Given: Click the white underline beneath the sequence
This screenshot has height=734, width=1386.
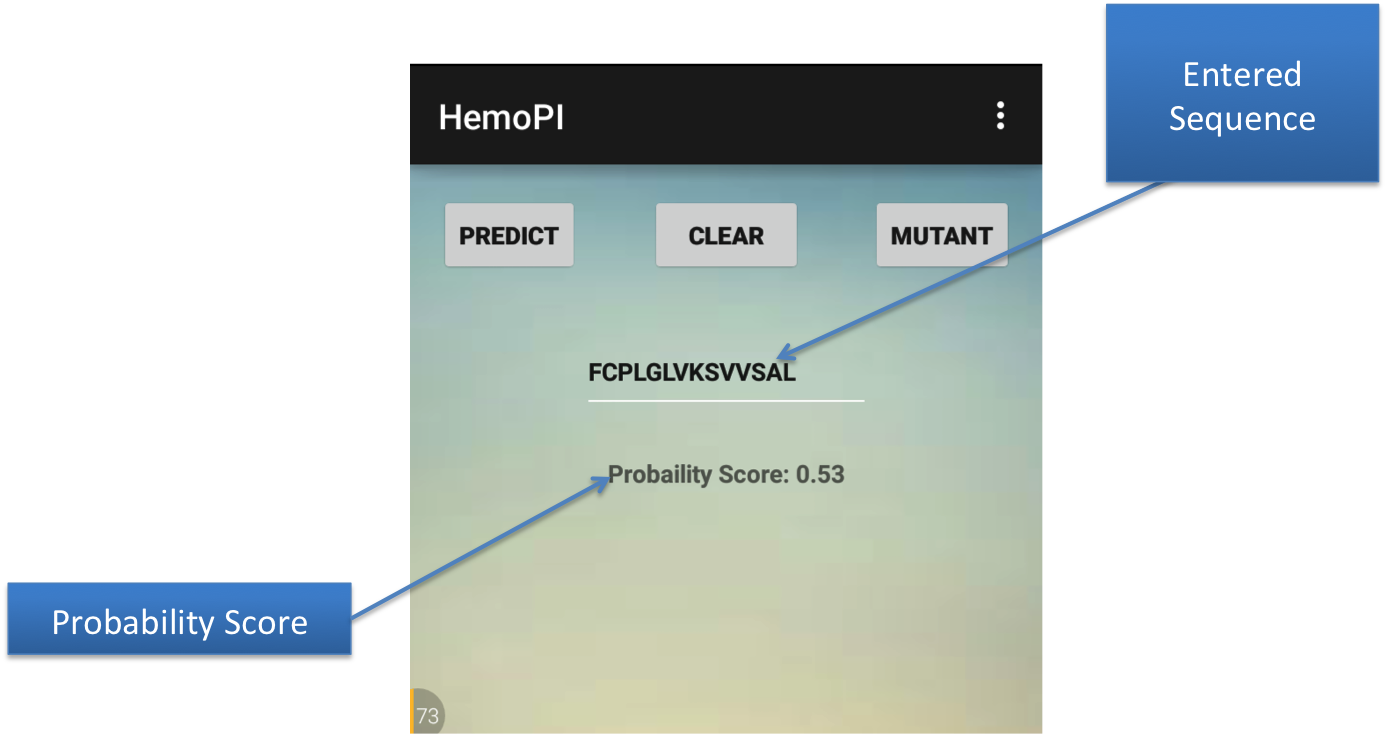Looking at the screenshot, I should point(726,401).
